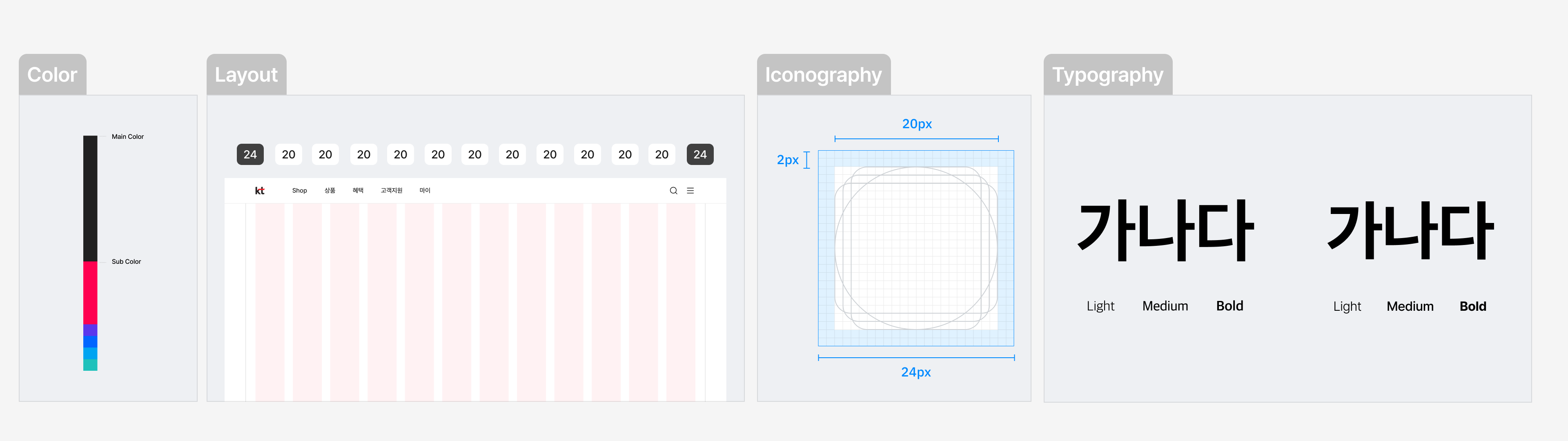This screenshot has width=1568, height=441.
Task: Select the Layout tab label
Action: pos(246,74)
